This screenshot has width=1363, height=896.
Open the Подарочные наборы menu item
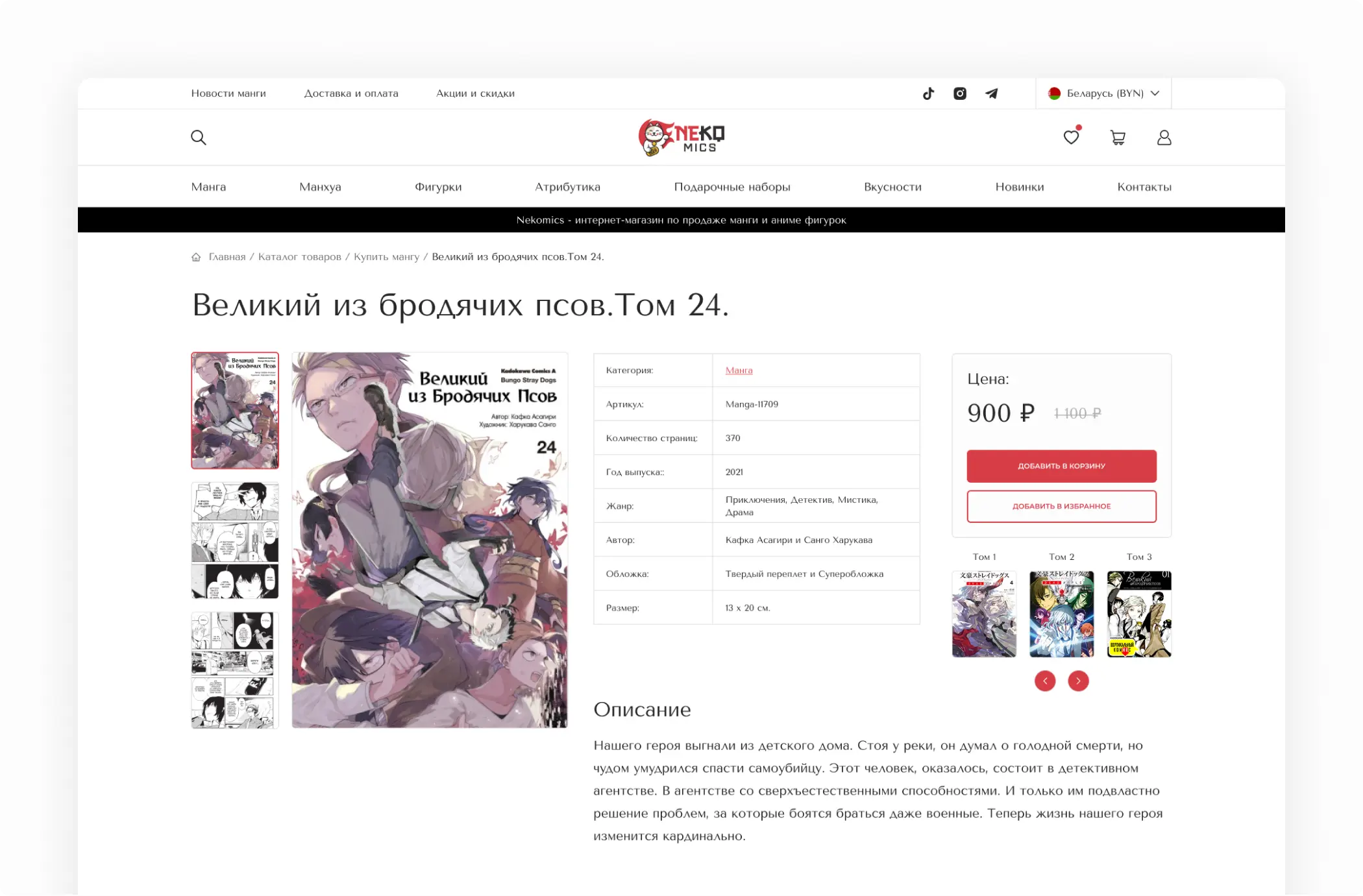click(x=732, y=187)
